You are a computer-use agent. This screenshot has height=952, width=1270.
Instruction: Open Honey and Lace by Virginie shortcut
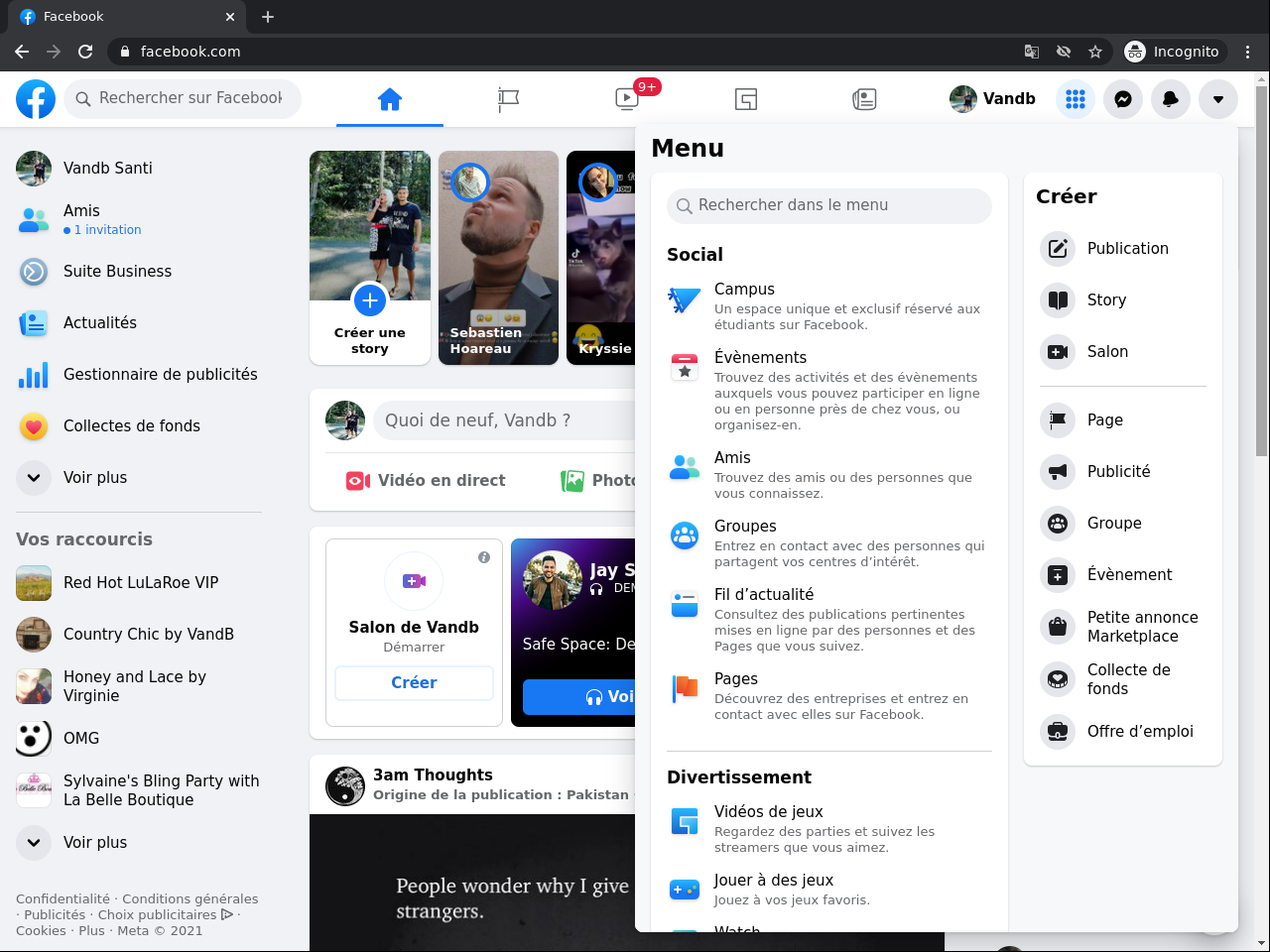[139, 686]
